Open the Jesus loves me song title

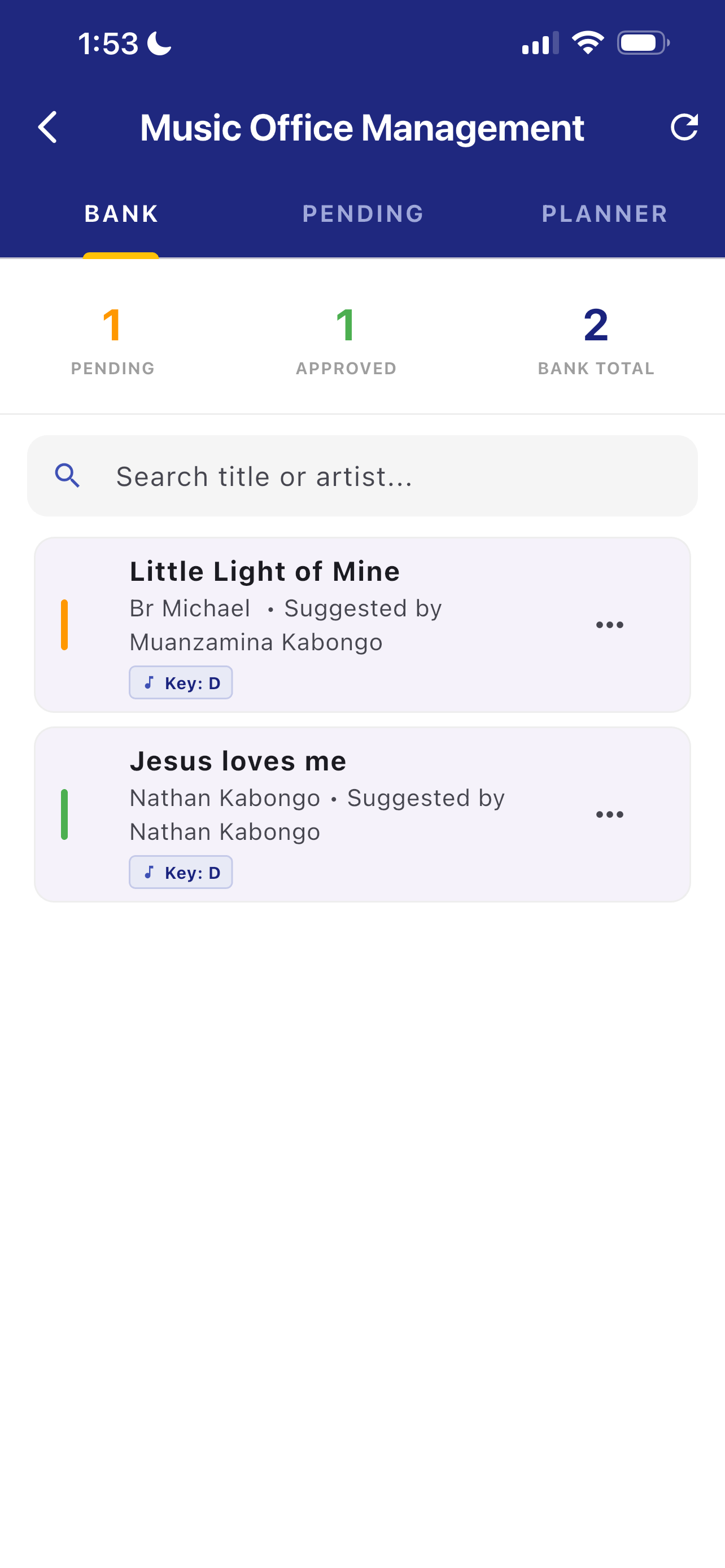[x=238, y=761]
